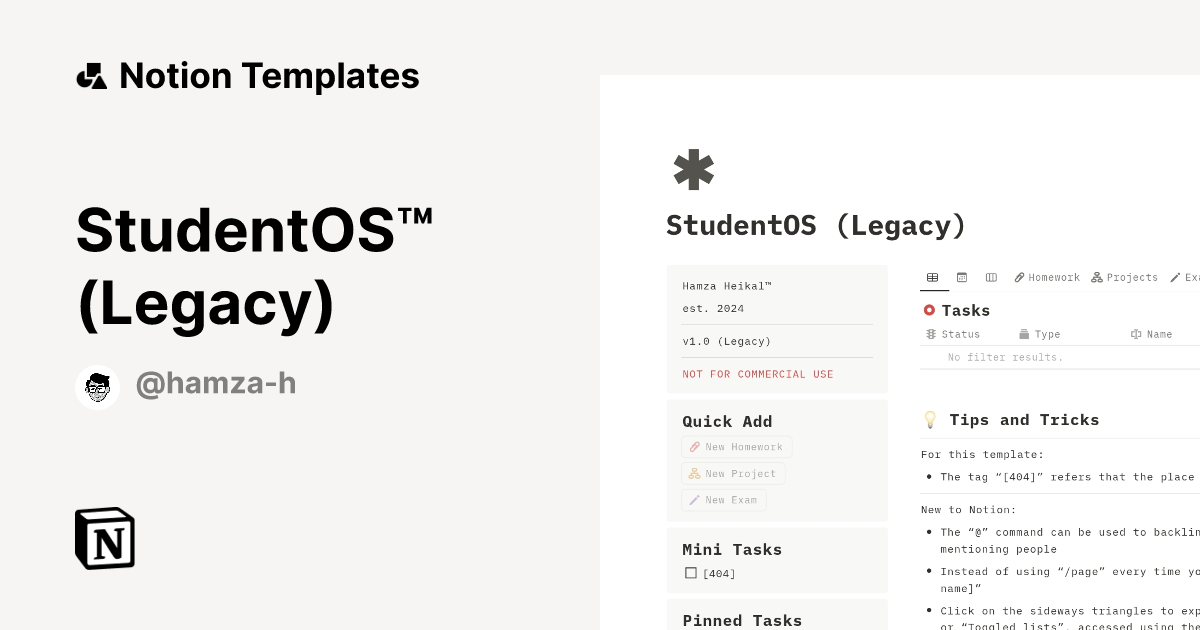The image size is (1200, 630).
Task: Open the Projects view tab
Action: (x=1124, y=277)
